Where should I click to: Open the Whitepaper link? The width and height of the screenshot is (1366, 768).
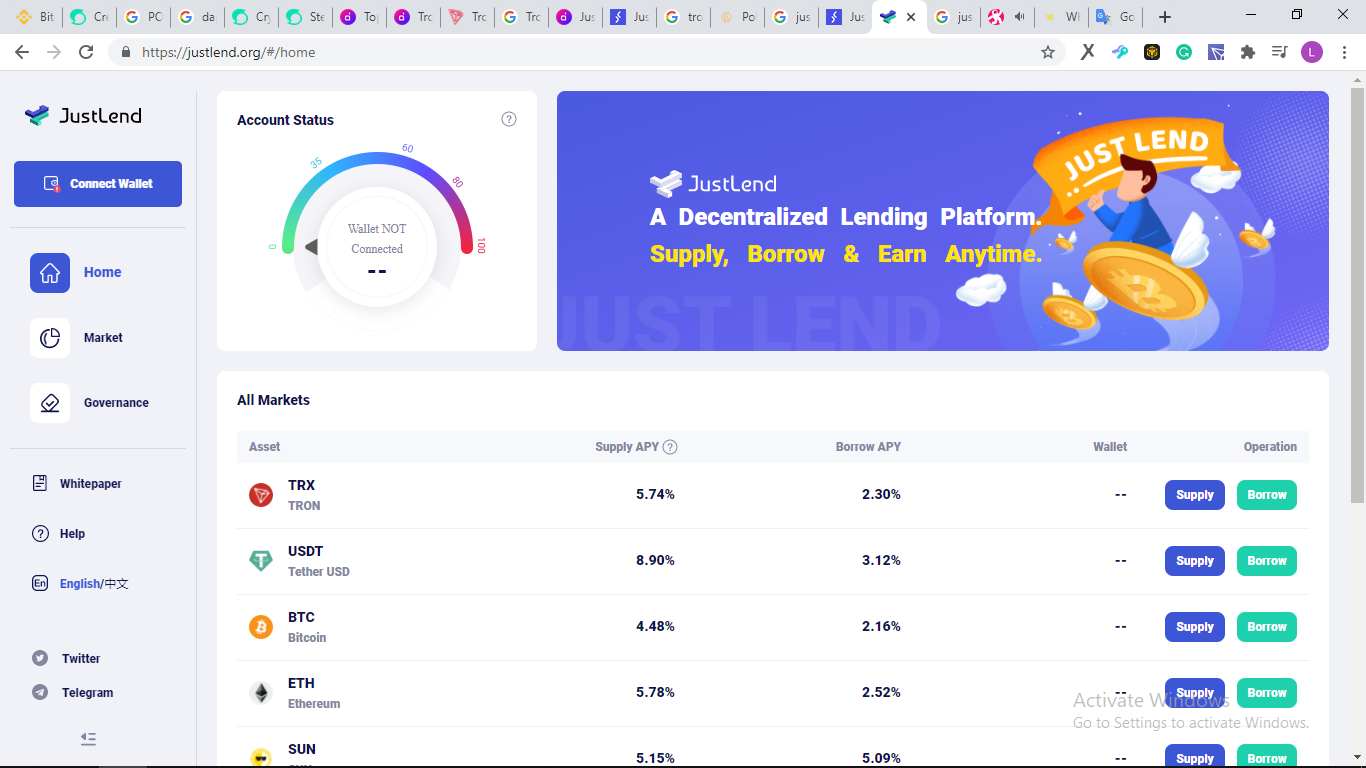click(x=91, y=484)
